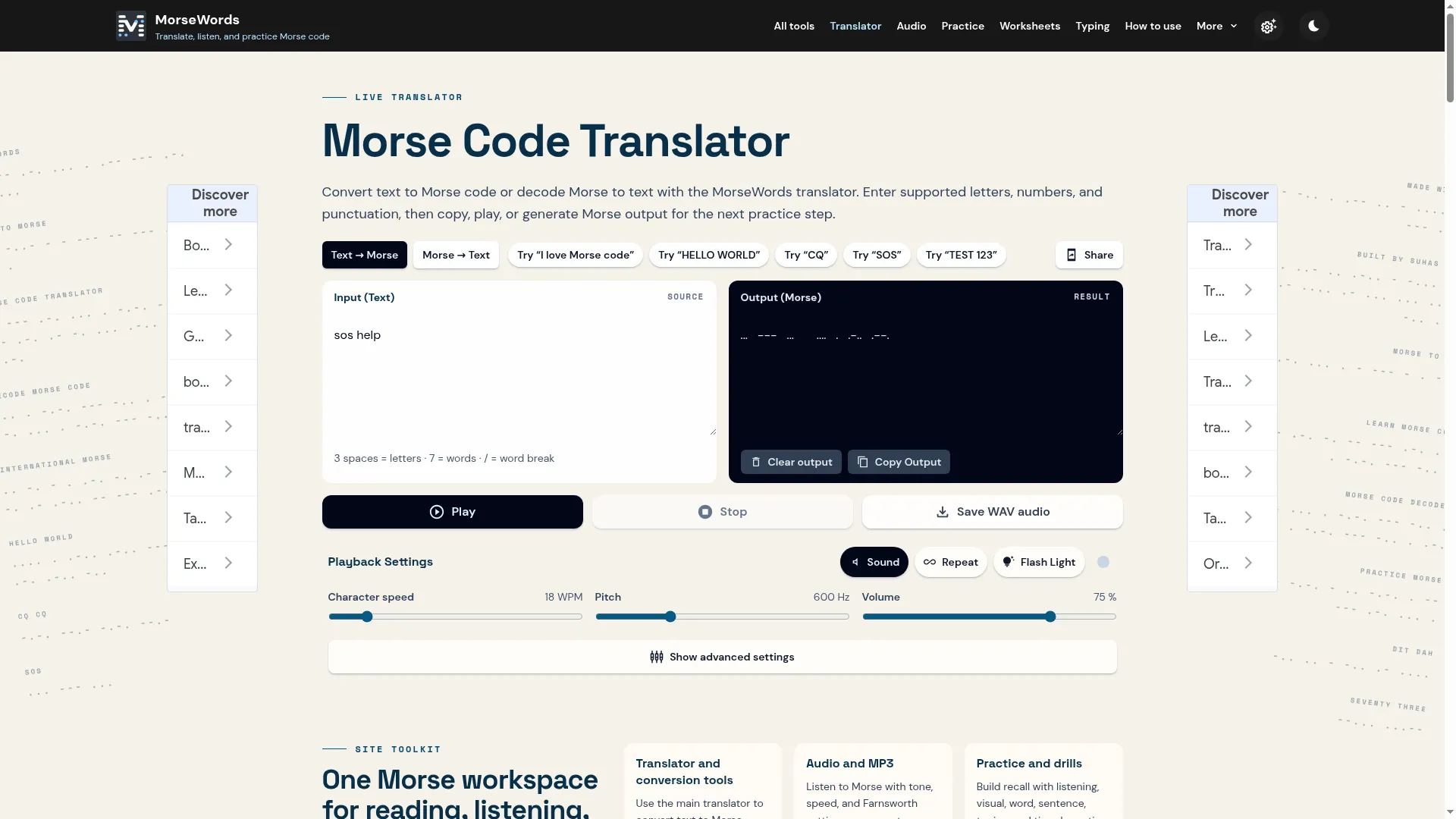Open the Audio nav item
The height and width of the screenshot is (819, 1456).
pos(911,26)
